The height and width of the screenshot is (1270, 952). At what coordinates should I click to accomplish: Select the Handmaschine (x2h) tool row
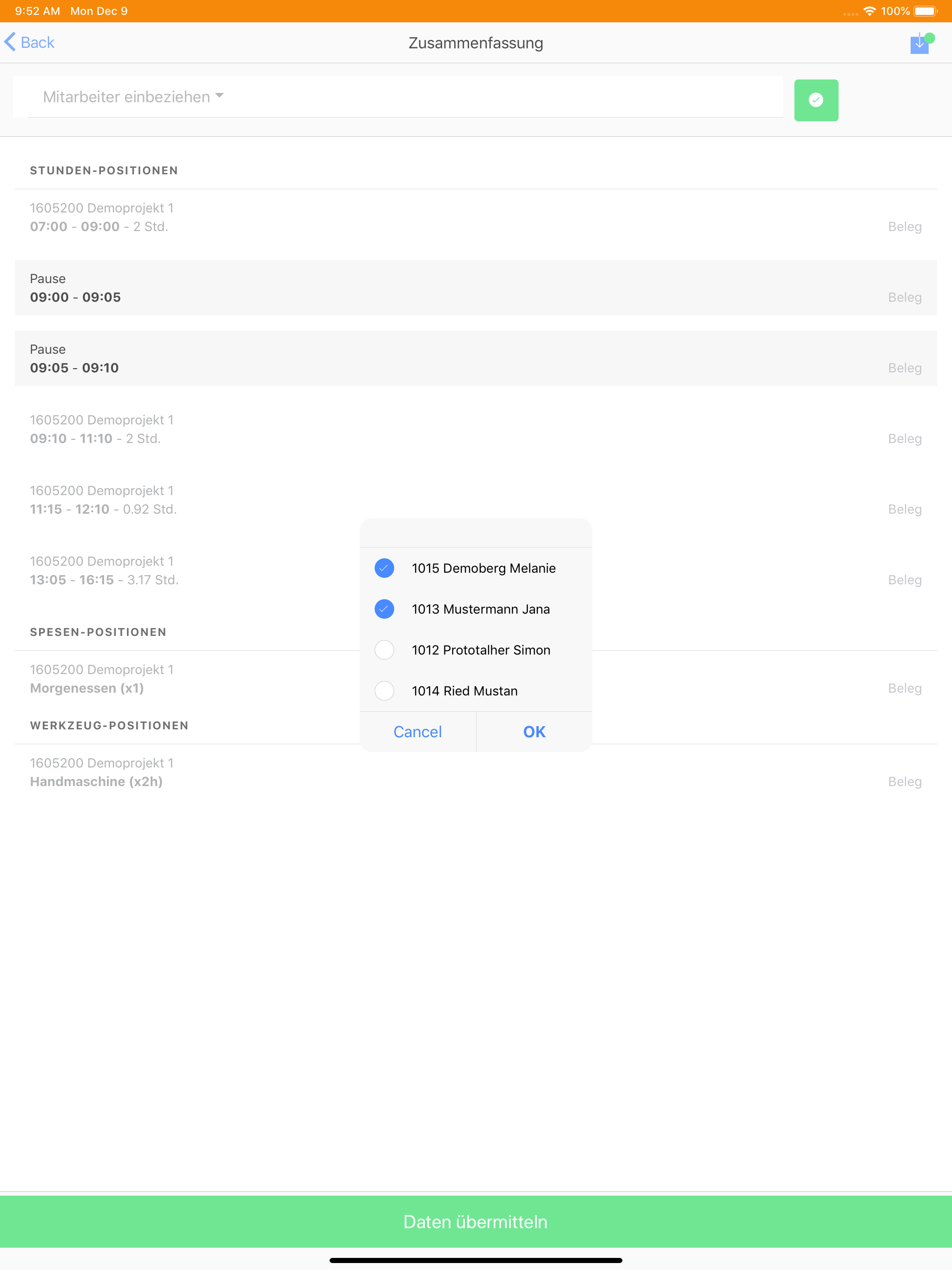tap(476, 772)
